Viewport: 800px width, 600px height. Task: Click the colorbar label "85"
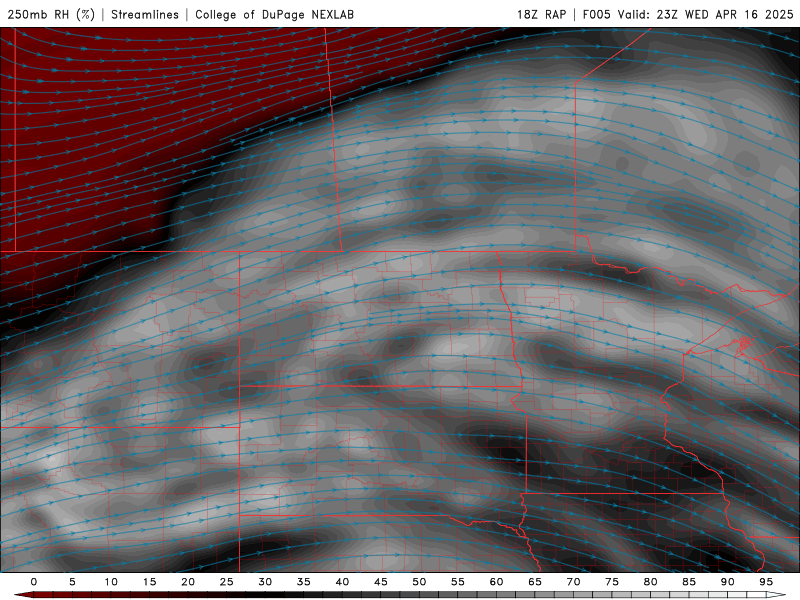point(689,582)
